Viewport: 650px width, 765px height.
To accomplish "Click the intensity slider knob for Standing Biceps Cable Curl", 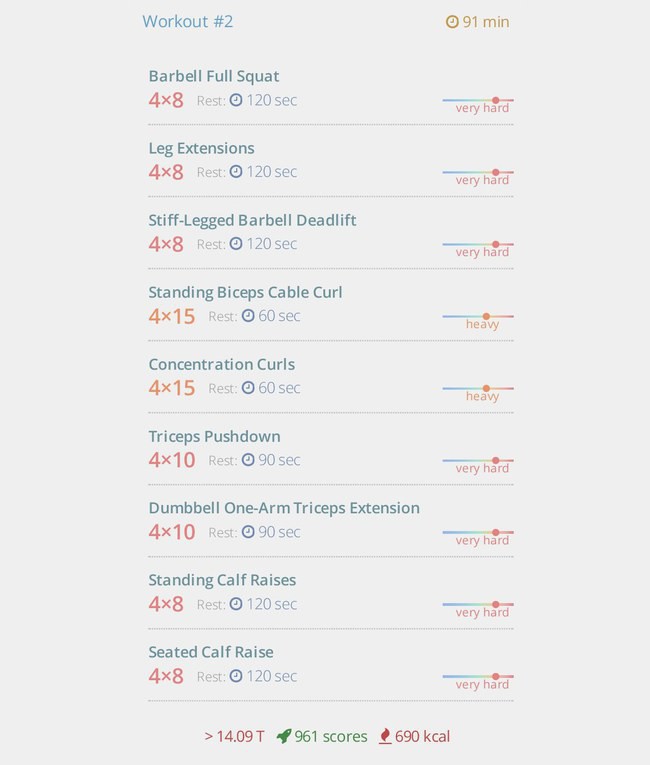I will pos(486,316).
